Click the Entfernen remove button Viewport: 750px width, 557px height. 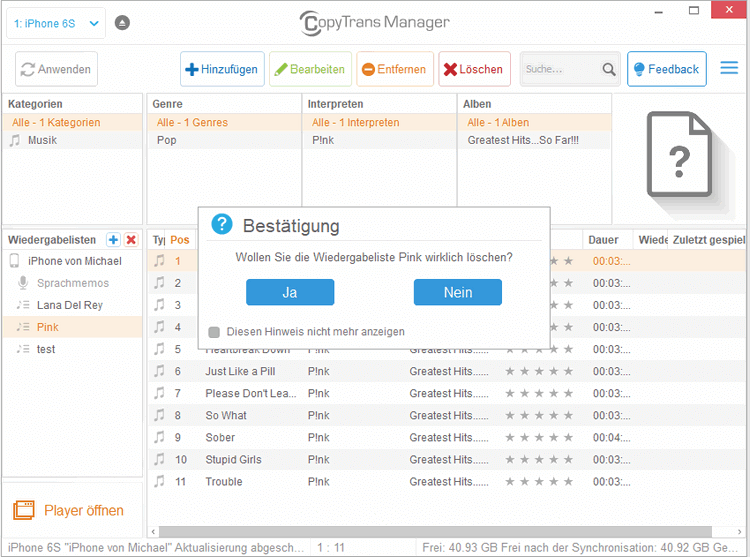[395, 69]
